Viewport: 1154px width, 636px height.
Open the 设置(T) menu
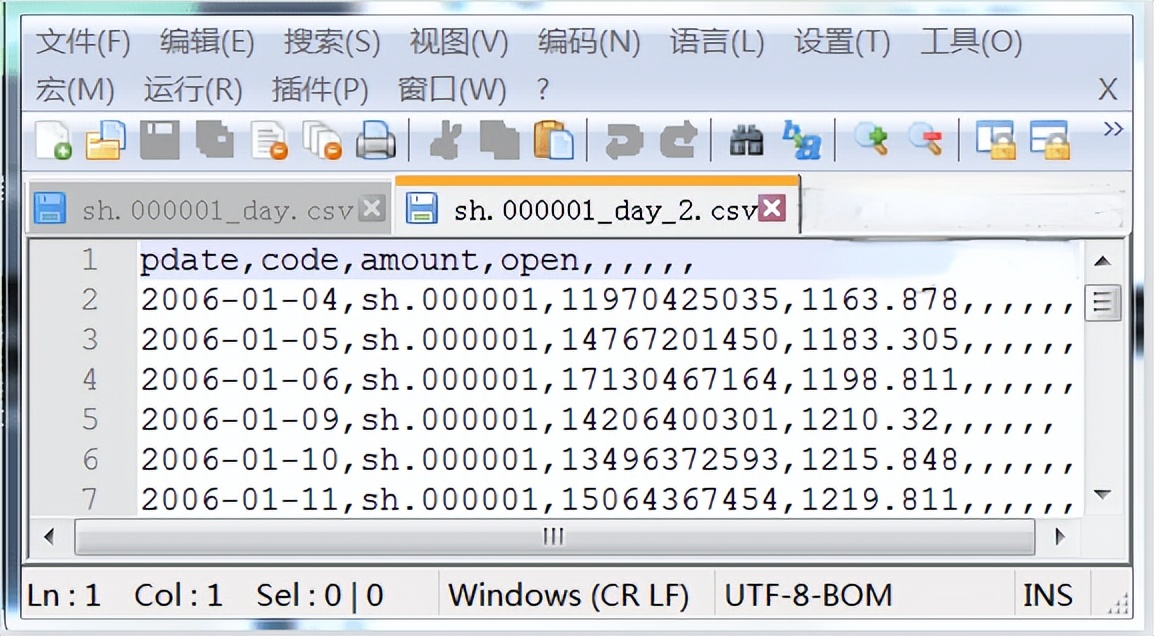842,42
